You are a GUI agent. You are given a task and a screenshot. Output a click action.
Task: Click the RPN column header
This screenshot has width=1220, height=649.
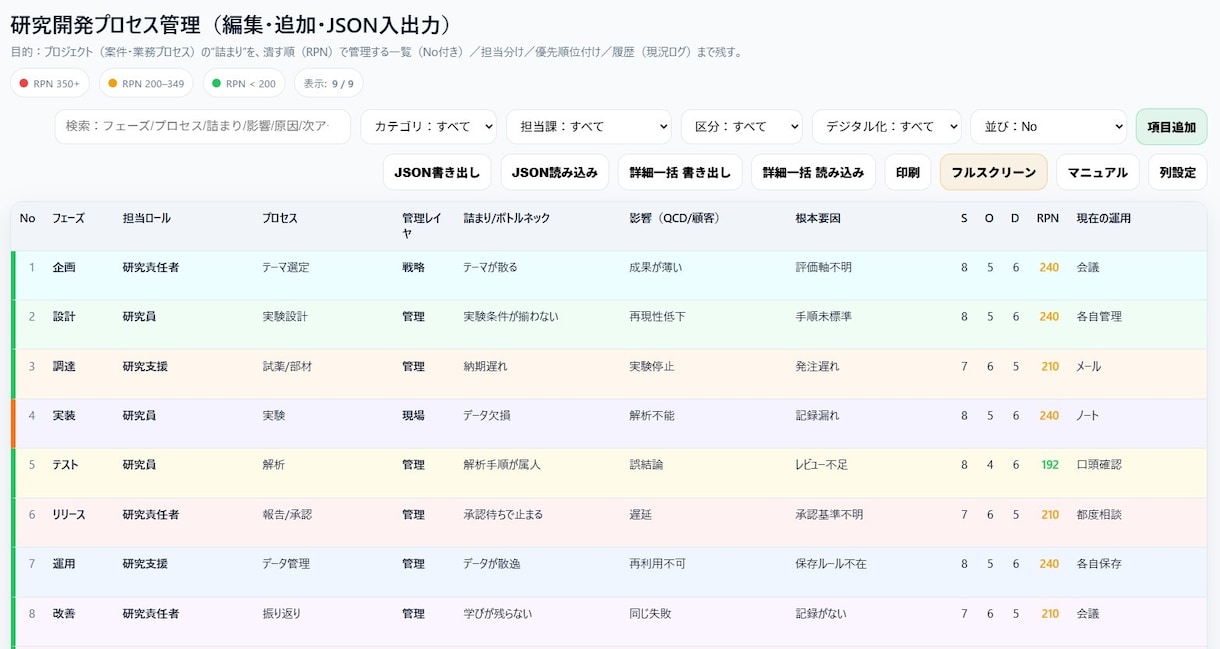click(1048, 218)
